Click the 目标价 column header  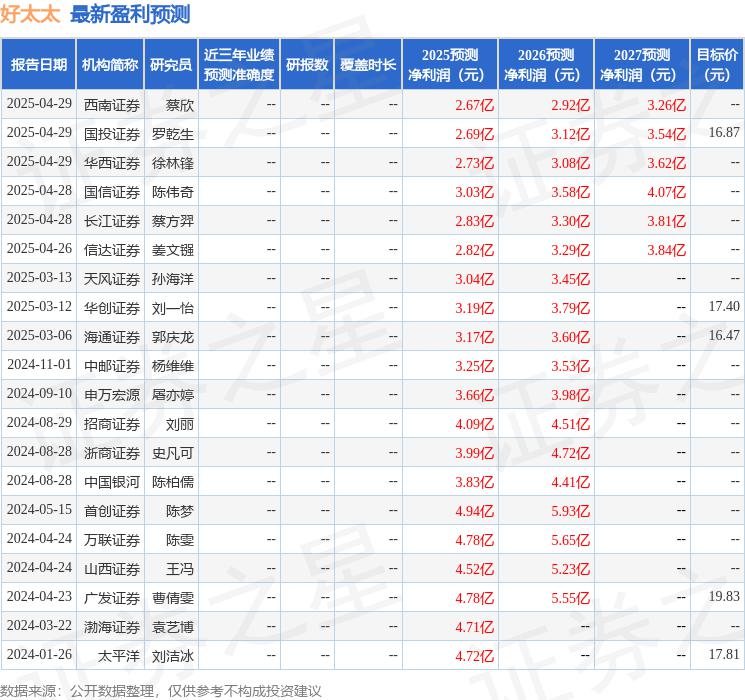click(x=717, y=65)
